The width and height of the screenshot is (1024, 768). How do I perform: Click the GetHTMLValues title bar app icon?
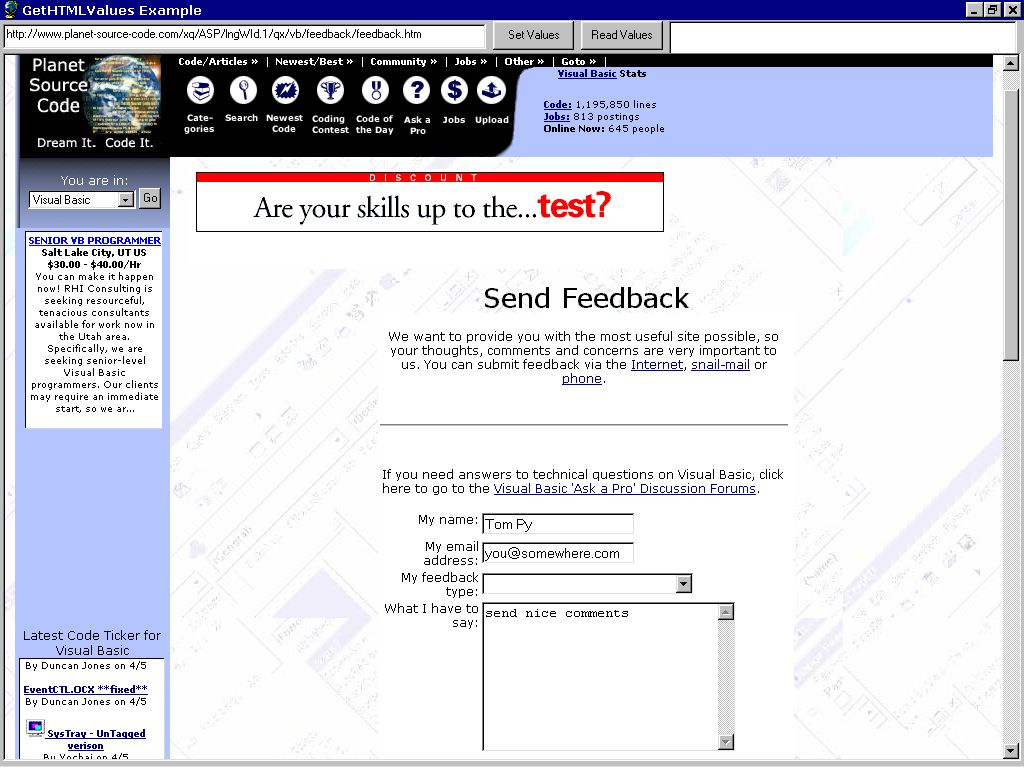(10, 9)
